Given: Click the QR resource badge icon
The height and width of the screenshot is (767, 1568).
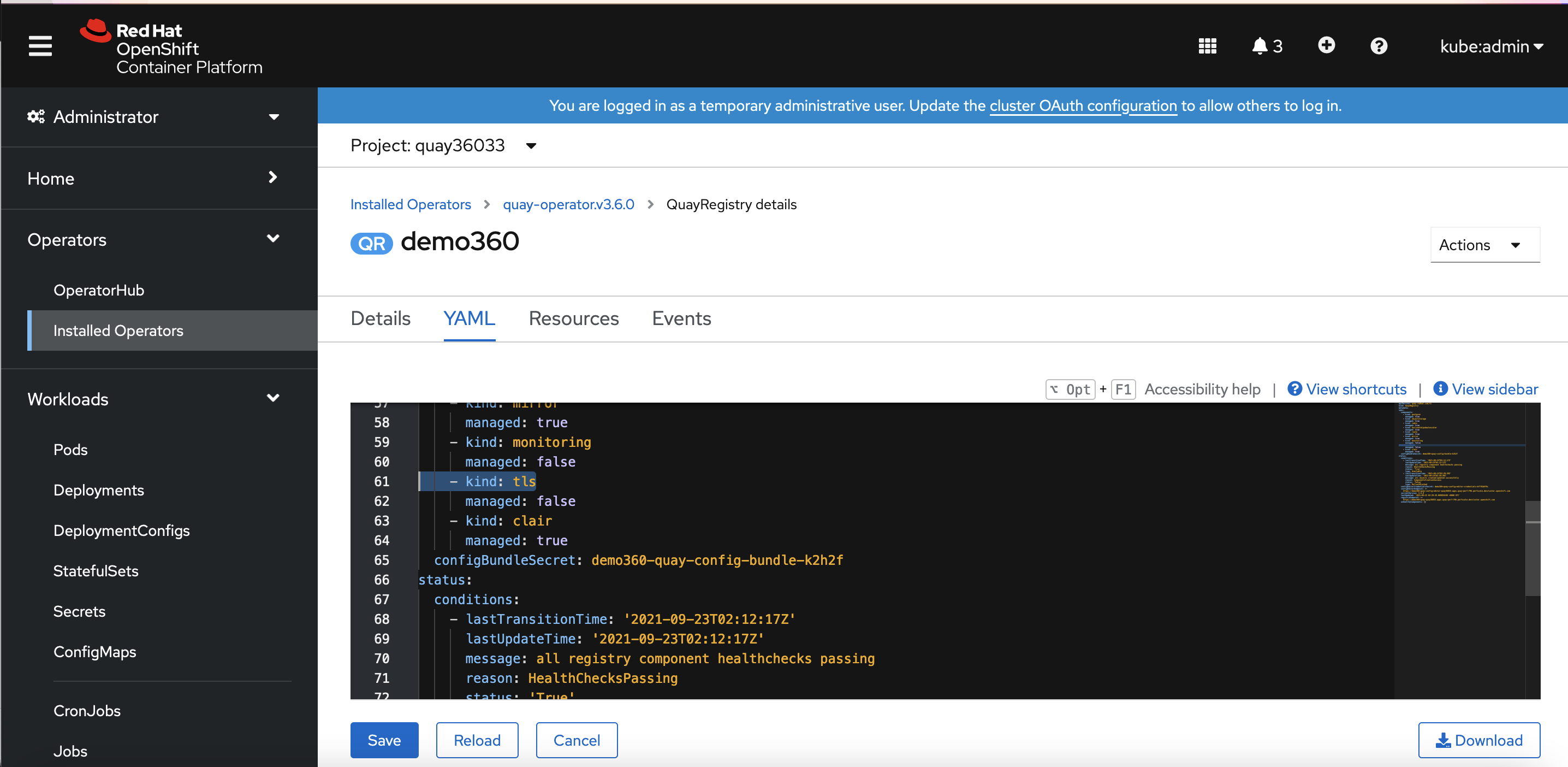Looking at the screenshot, I should pyautogui.click(x=371, y=243).
